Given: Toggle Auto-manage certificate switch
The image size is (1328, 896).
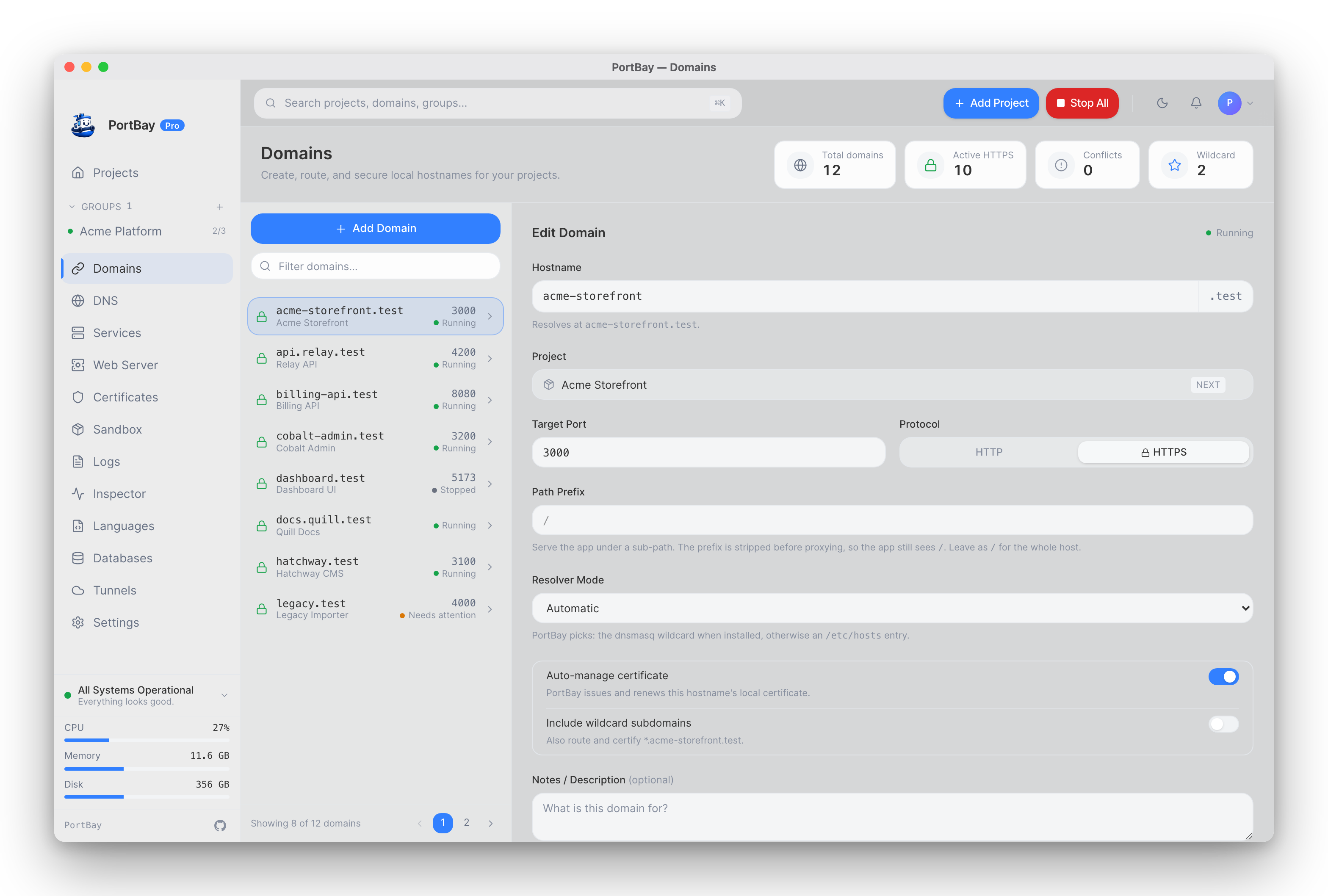Looking at the screenshot, I should click(x=1223, y=677).
